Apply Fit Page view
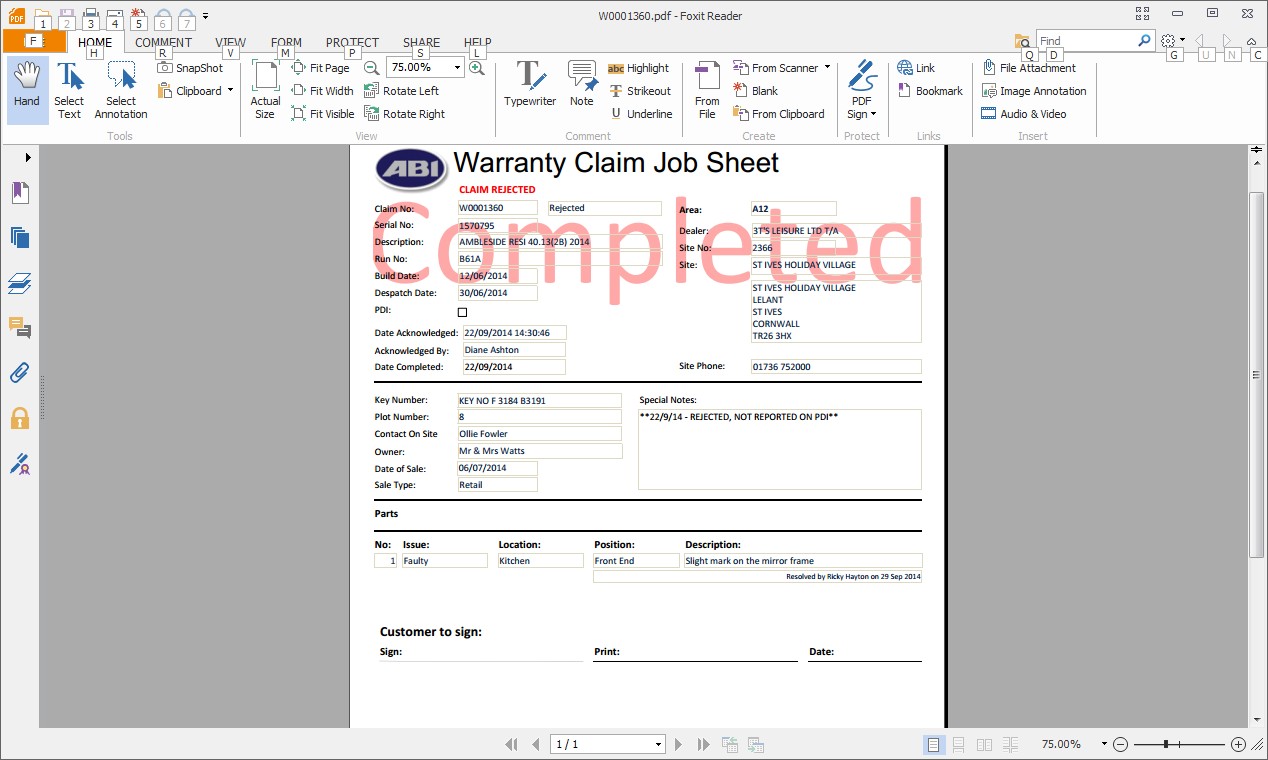 pos(321,68)
